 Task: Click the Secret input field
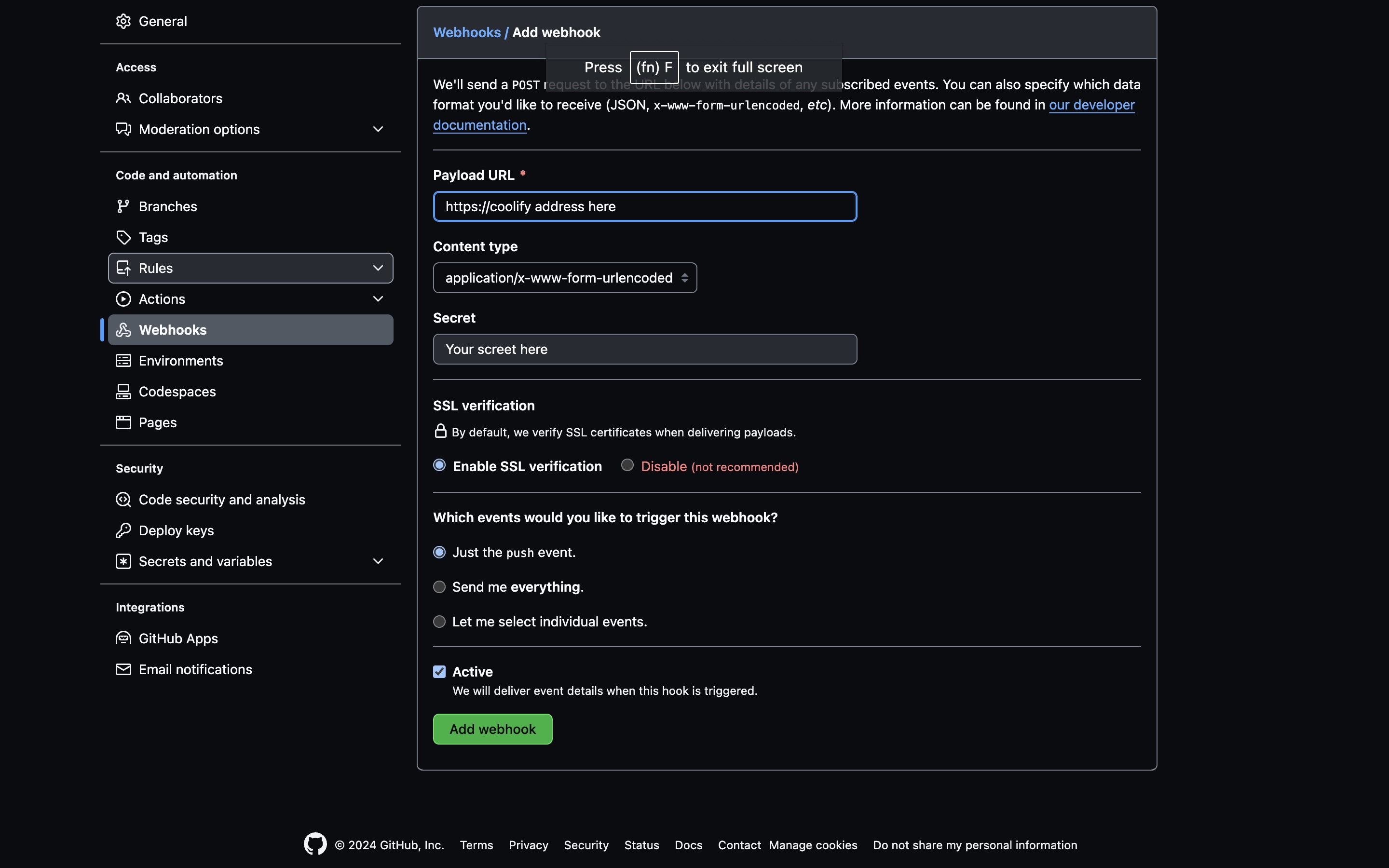[644, 349]
